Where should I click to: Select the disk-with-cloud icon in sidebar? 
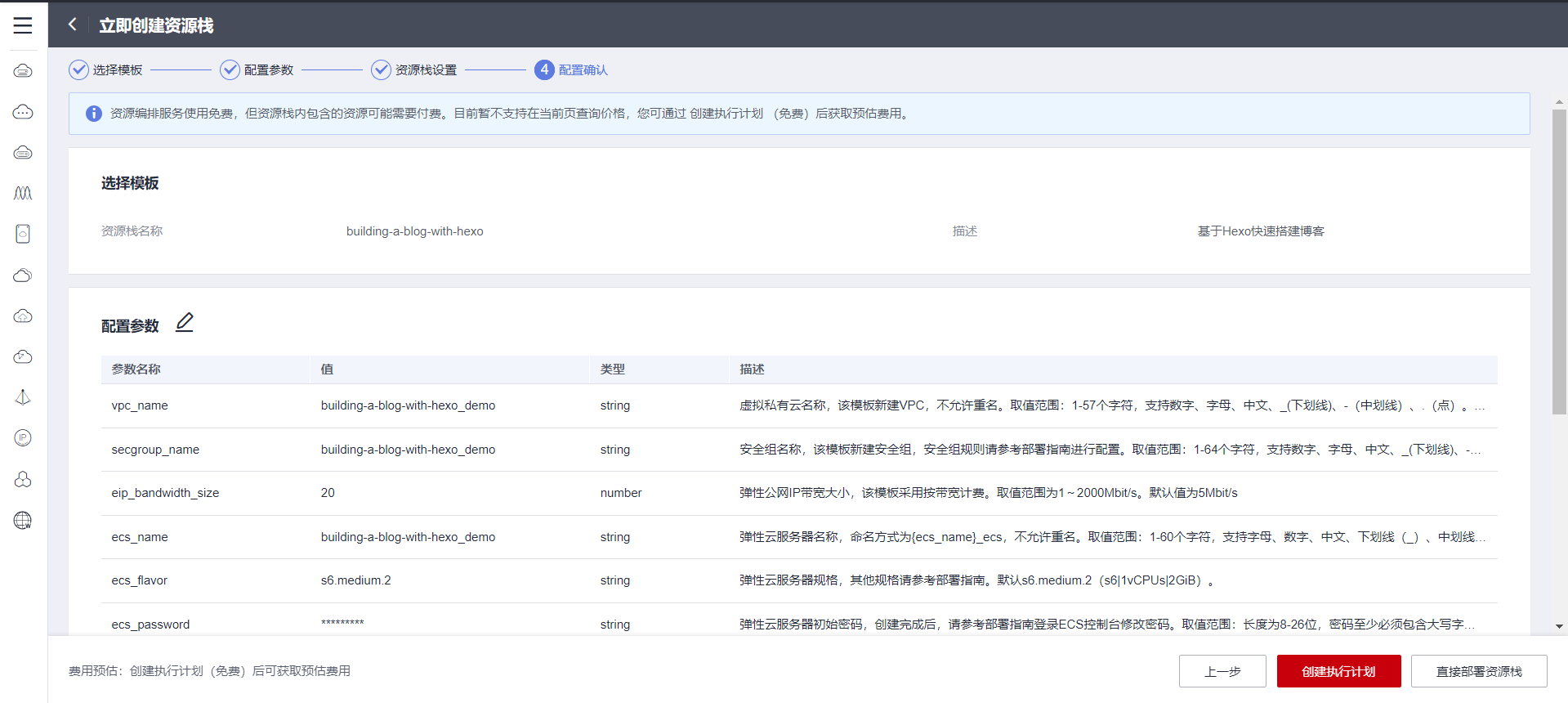coord(23,234)
